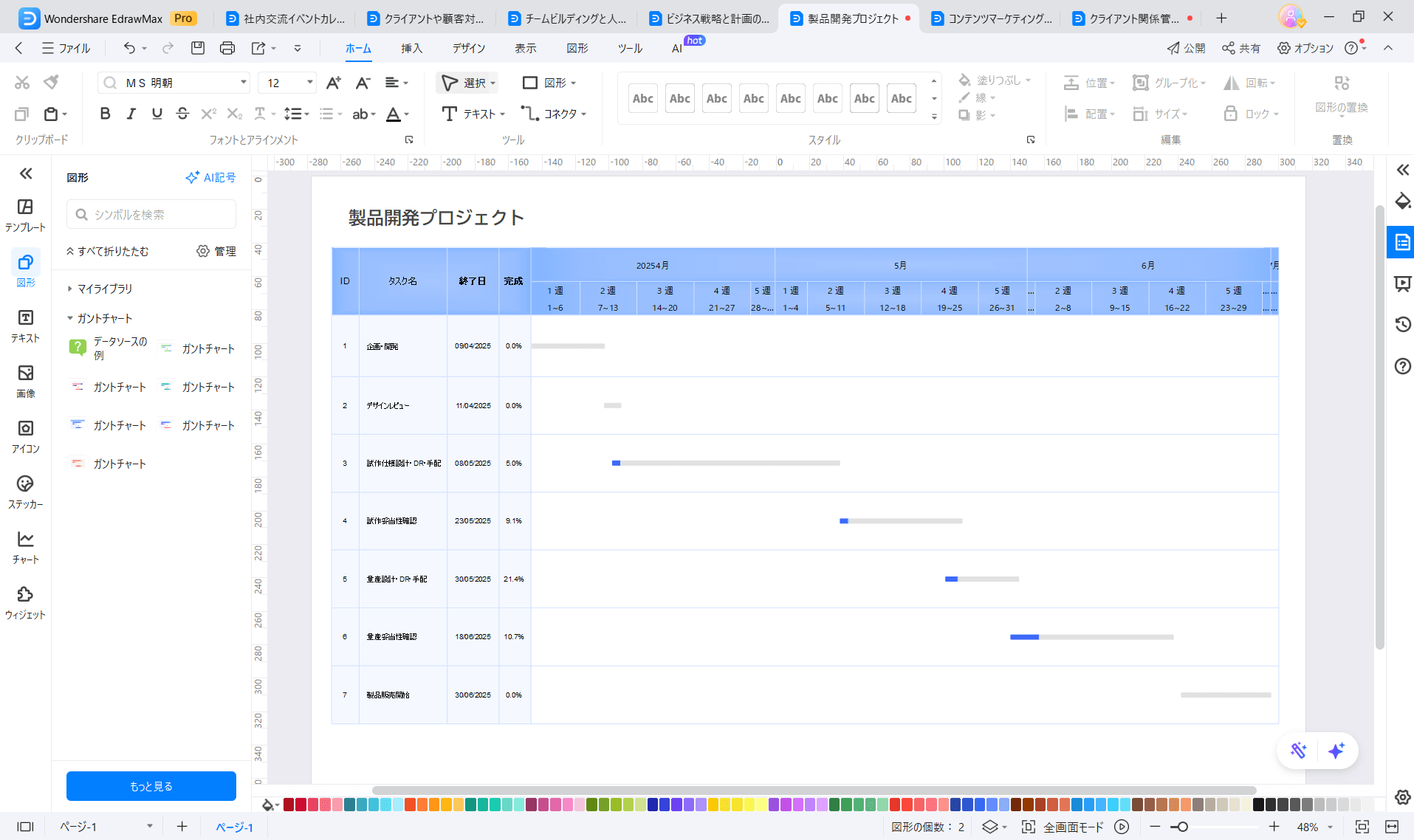Screen dimensions: 1414x840
Task: Increase font size with the A+ icon
Action: (x=334, y=83)
